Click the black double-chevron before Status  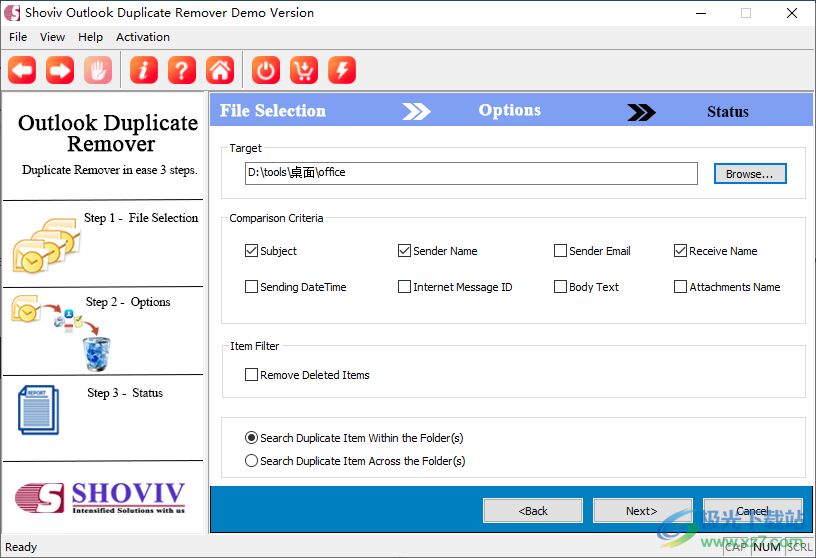pos(641,112)
